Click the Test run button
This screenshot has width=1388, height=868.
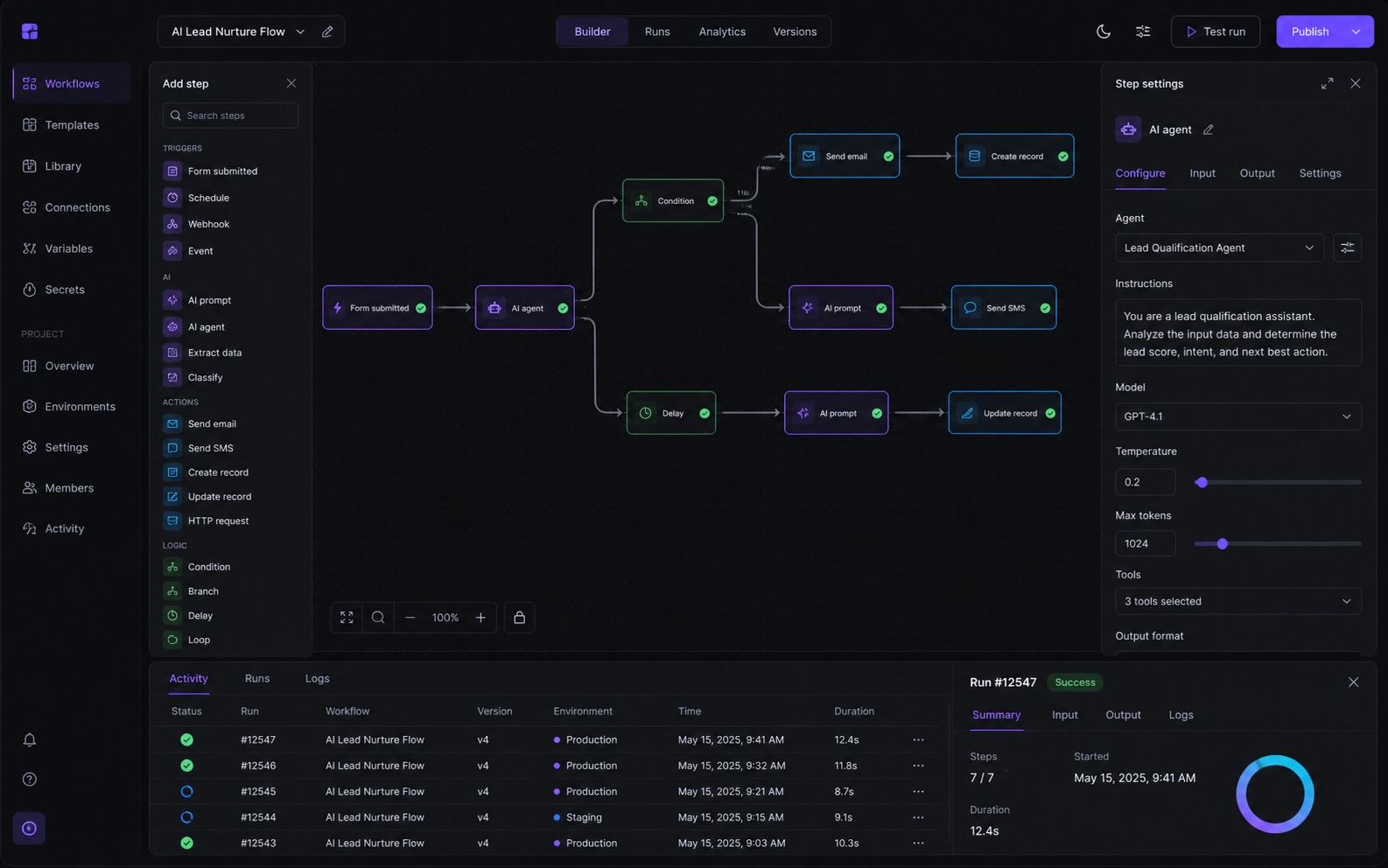pyautogui.click(x=1216, y=31)
